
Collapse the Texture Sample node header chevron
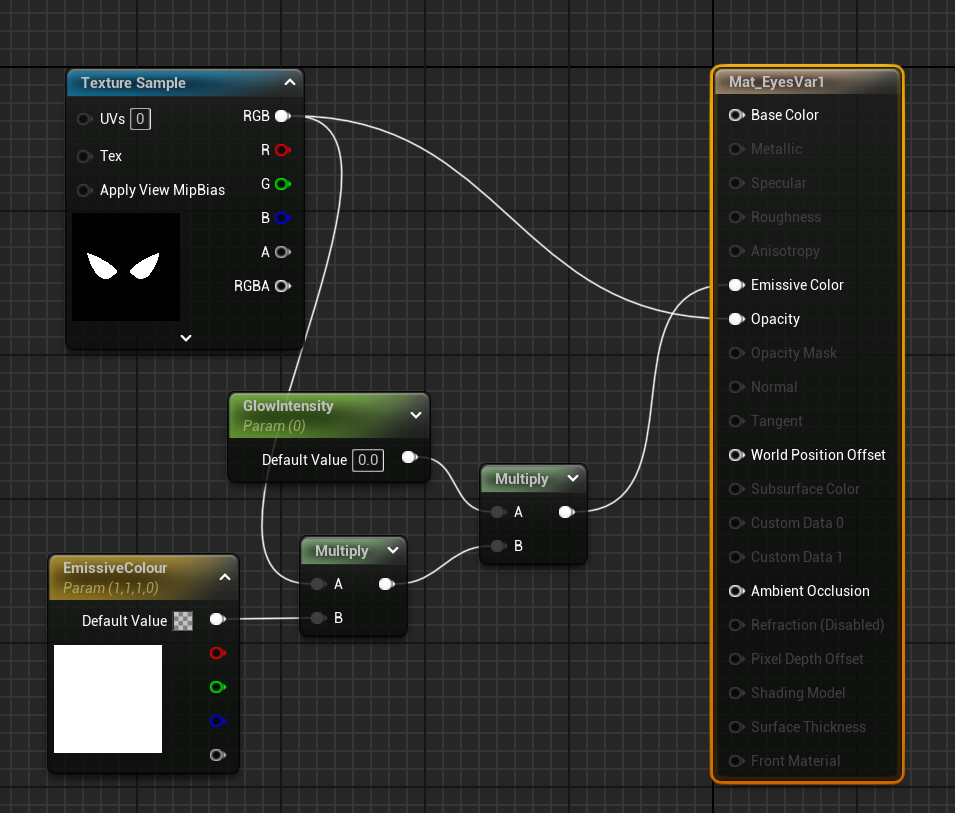pos(289,83)
